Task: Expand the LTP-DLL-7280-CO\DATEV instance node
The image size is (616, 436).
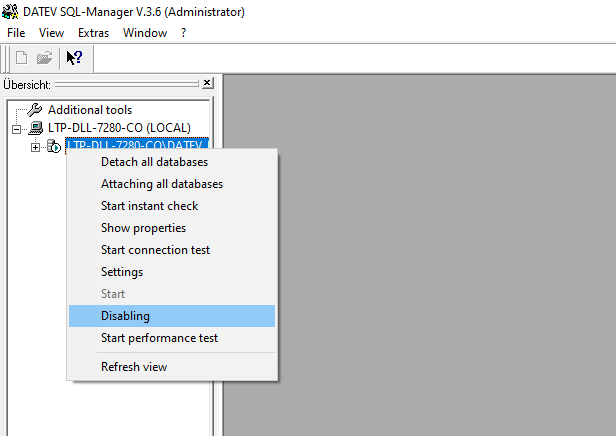Action: pyautogui.click(x=35, y=147)
